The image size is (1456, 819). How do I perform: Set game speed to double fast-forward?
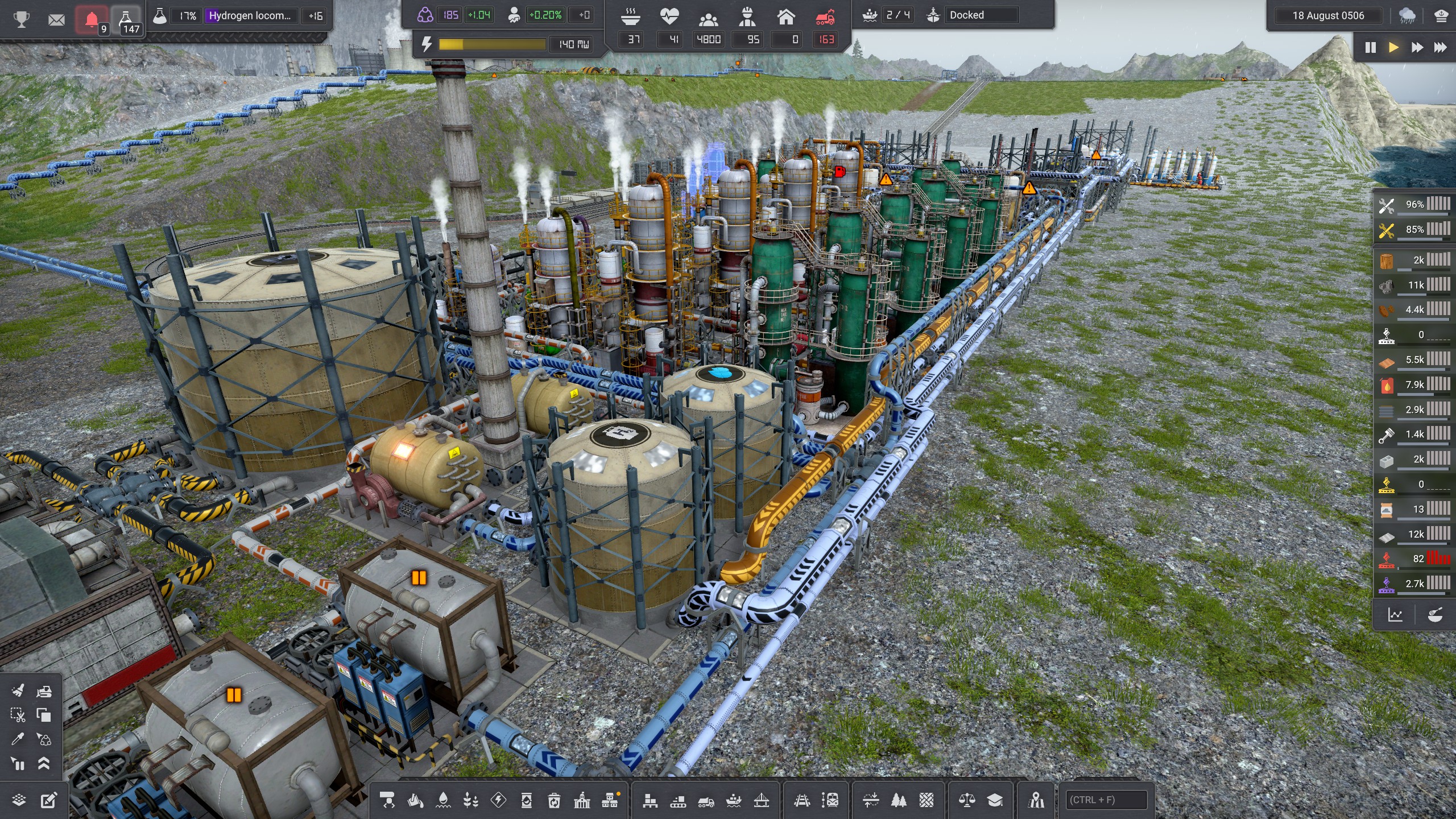click(x=1417, y=47)
